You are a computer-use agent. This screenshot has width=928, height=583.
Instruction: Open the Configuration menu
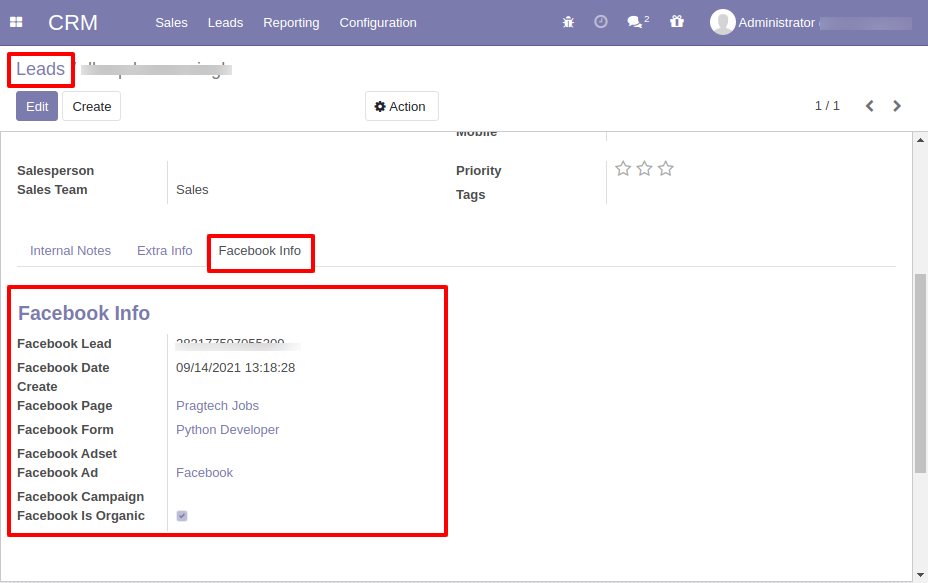[378, 22]
